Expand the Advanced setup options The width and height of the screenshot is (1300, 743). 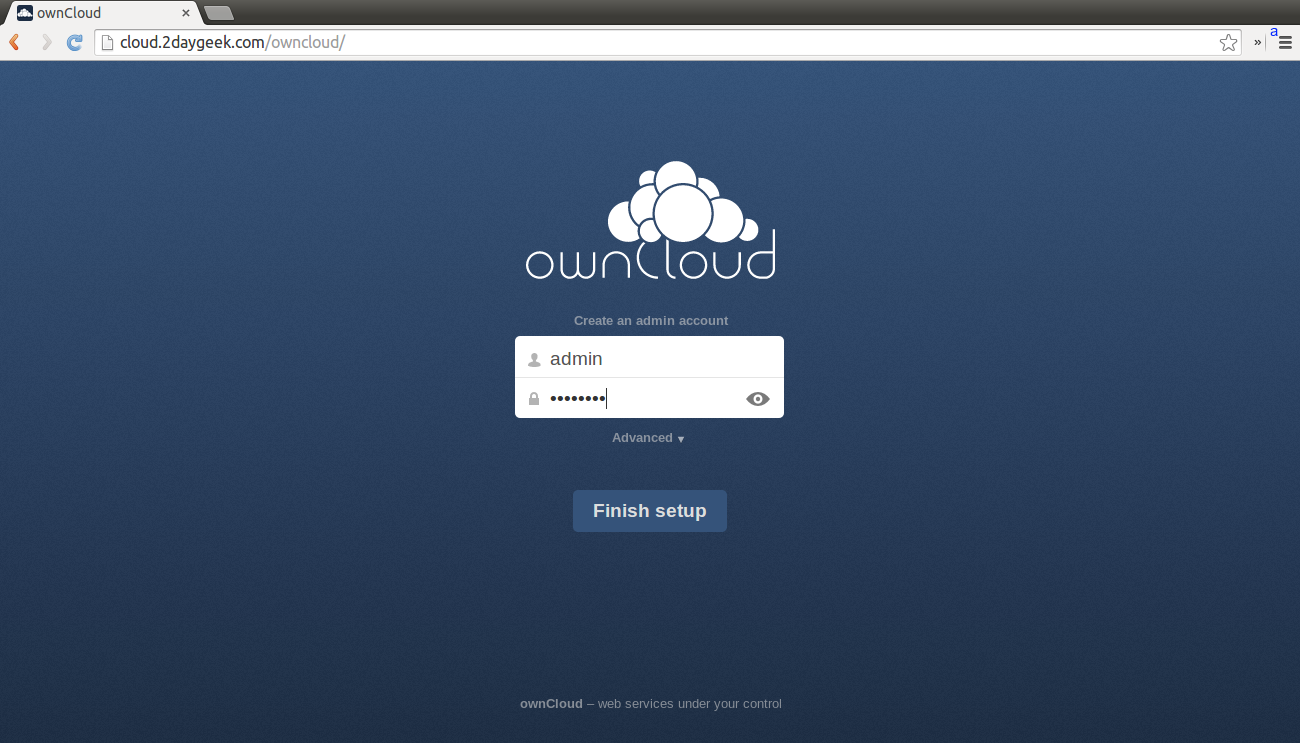(x=648, y=438)
